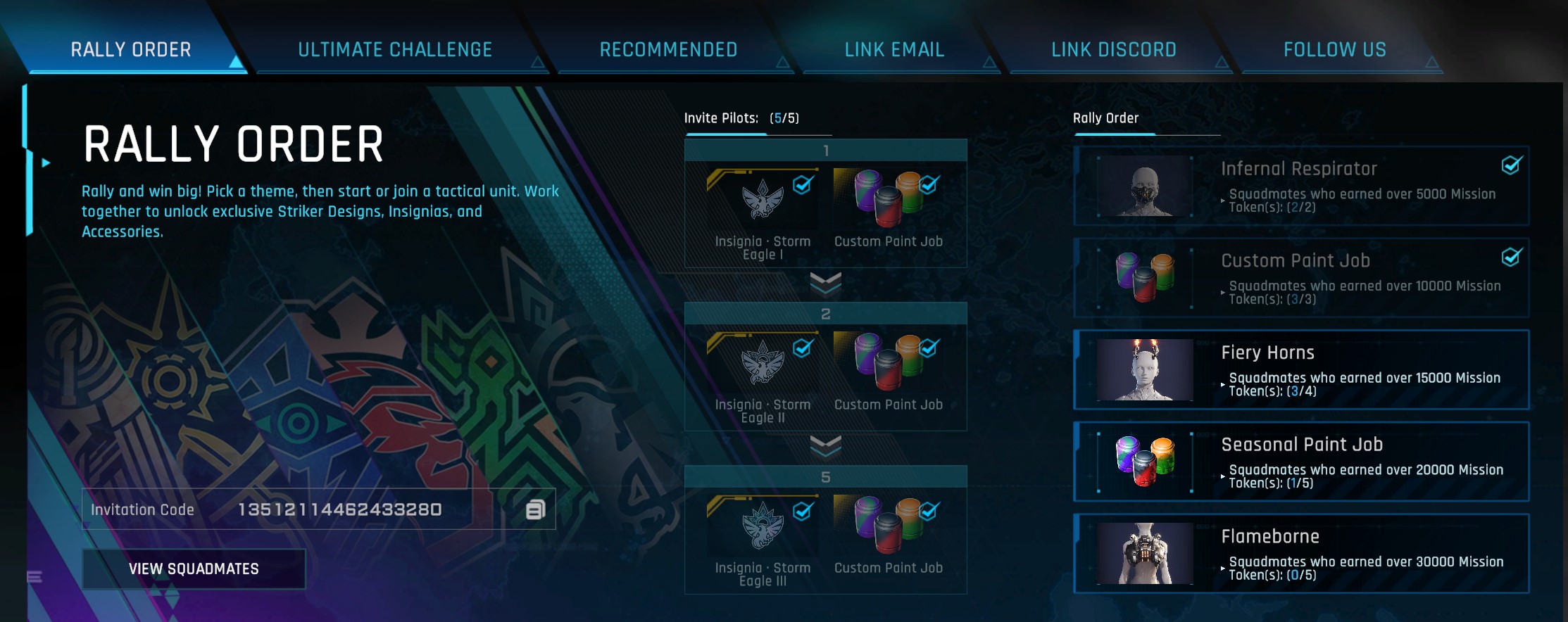Click the Flameborne reward image
The image size is (1568, 622).
point(1145,554)
